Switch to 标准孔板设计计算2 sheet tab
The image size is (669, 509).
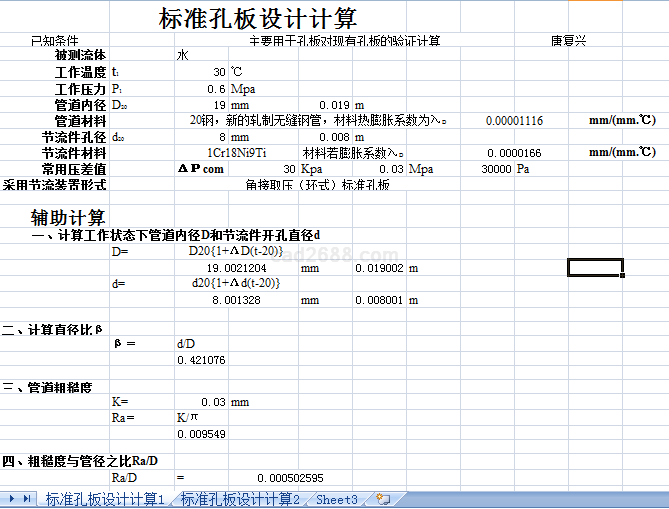click(240, 499)
